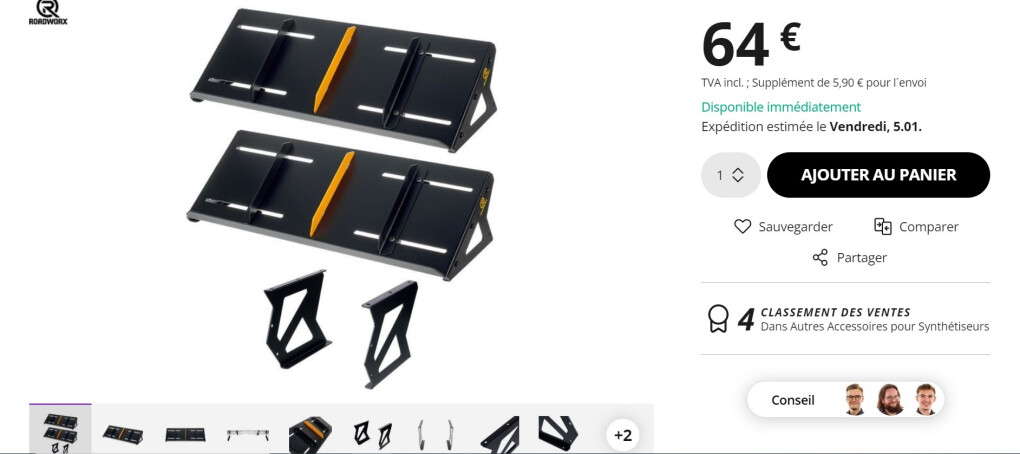Click the Roadworx brand logo
The image size is (1020, 454).
47,12
